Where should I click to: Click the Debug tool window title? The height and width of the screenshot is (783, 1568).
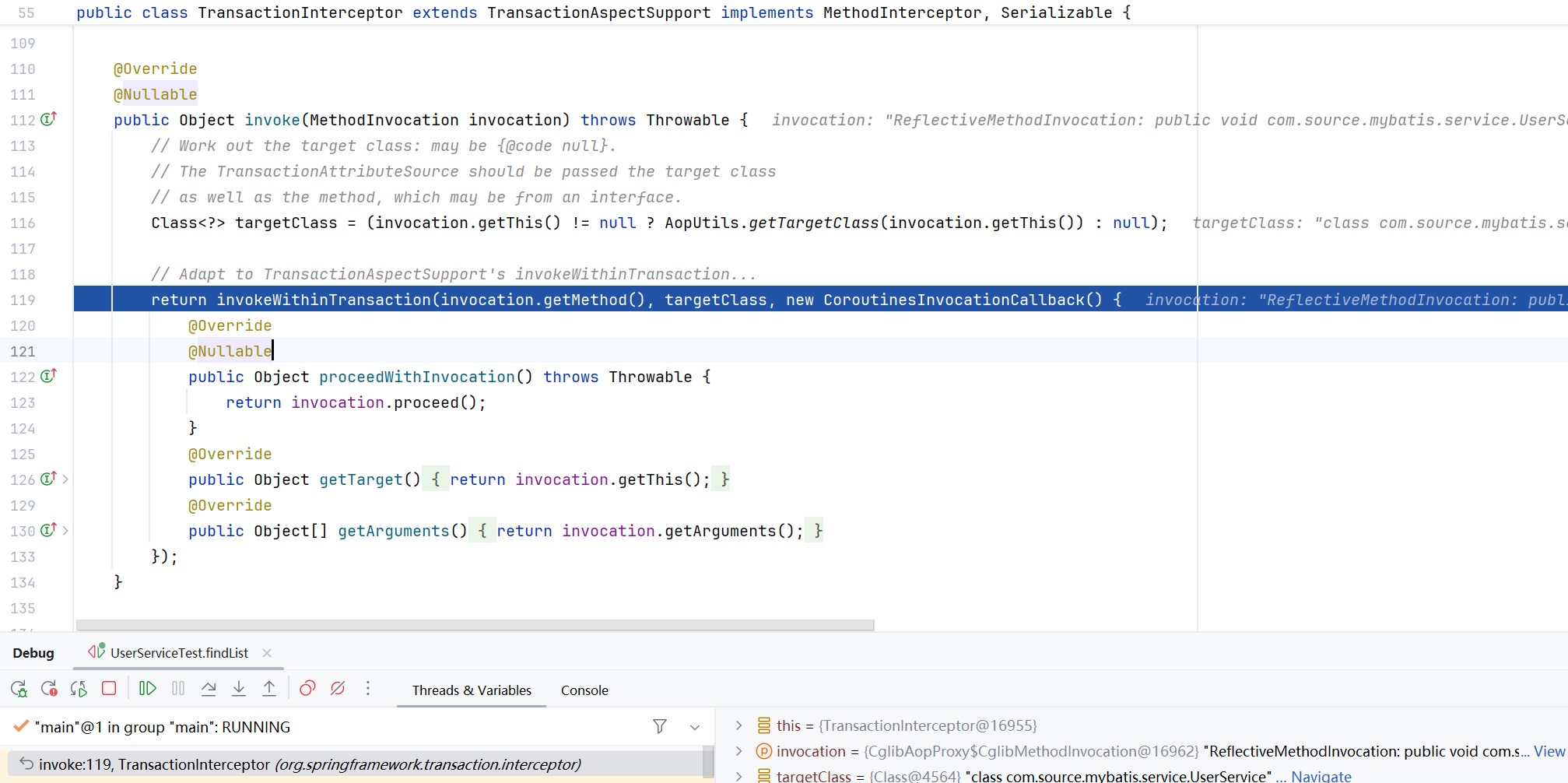click(x=33, y=653)
